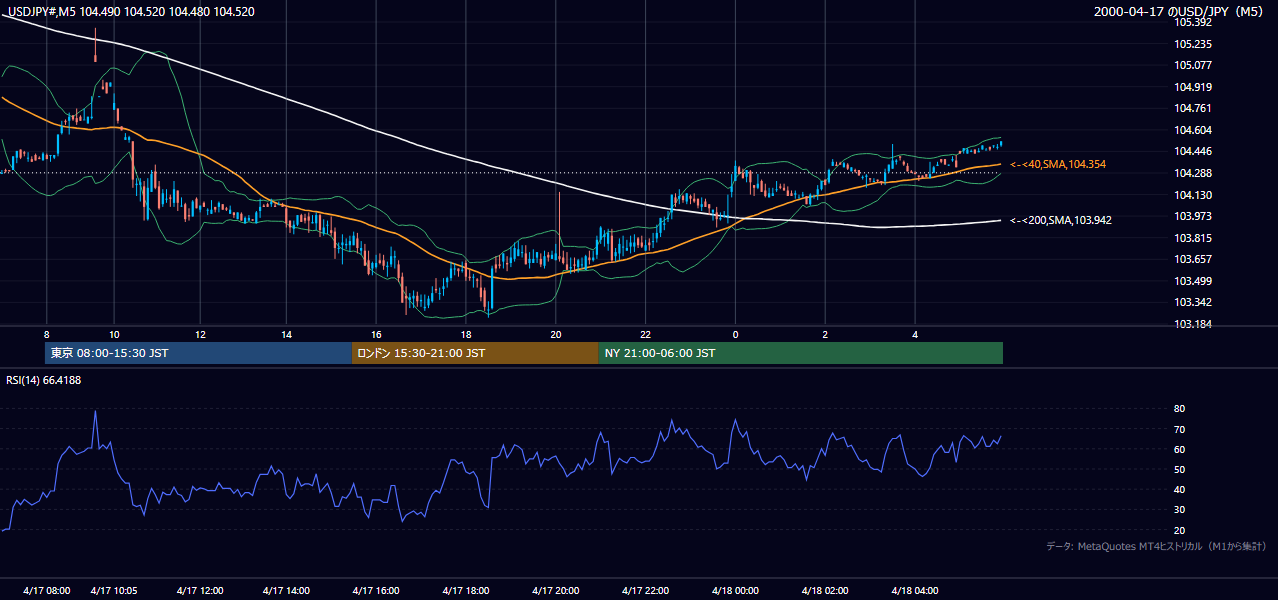Viewport: 1278px width, 600px height.
Task: Click the 4/17 14:00 date label
Action: pyautogui.click(x=287, y=590)
